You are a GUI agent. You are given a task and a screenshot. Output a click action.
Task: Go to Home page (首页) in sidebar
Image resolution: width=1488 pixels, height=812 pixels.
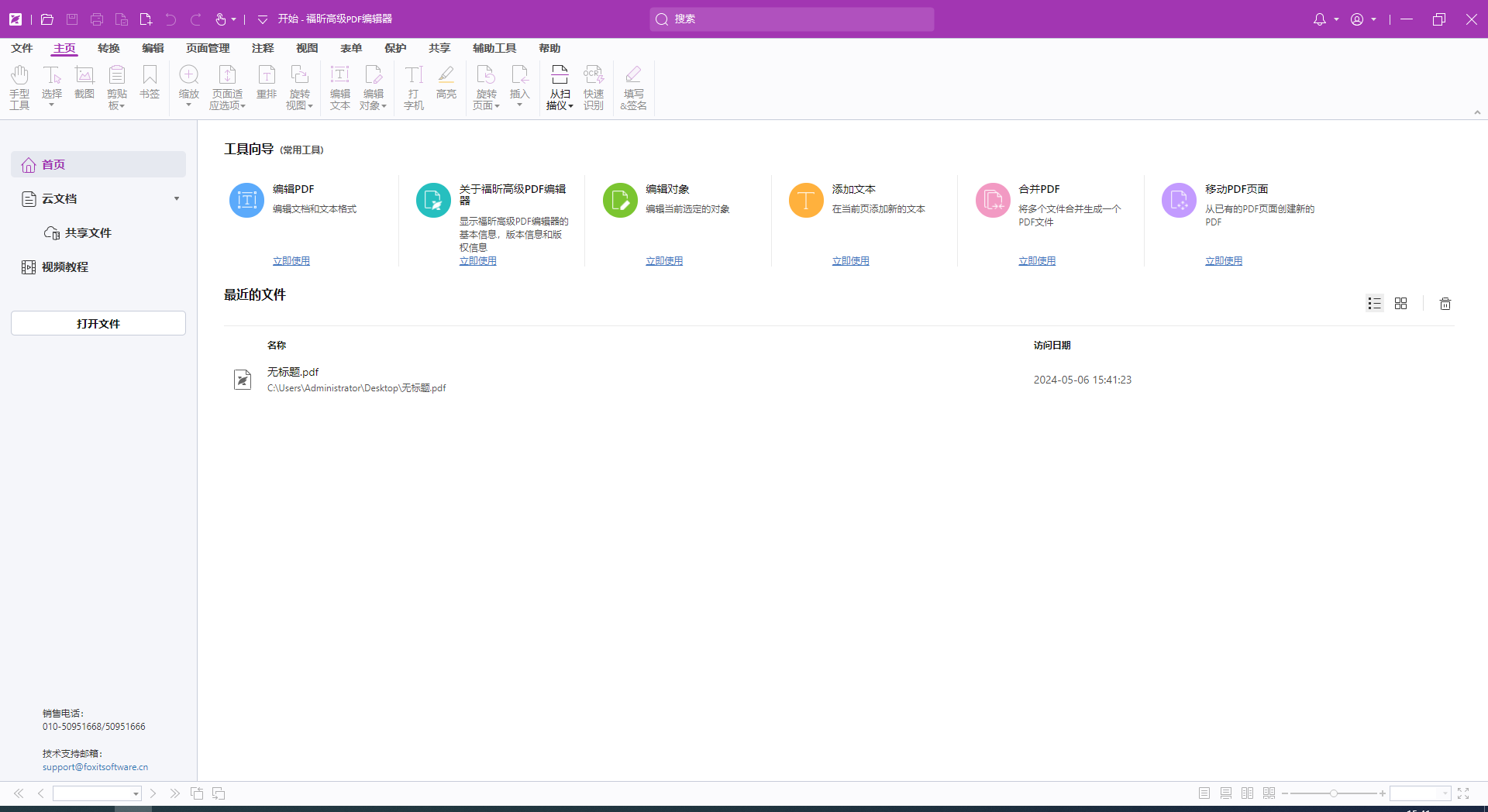[x=98, y=164]
